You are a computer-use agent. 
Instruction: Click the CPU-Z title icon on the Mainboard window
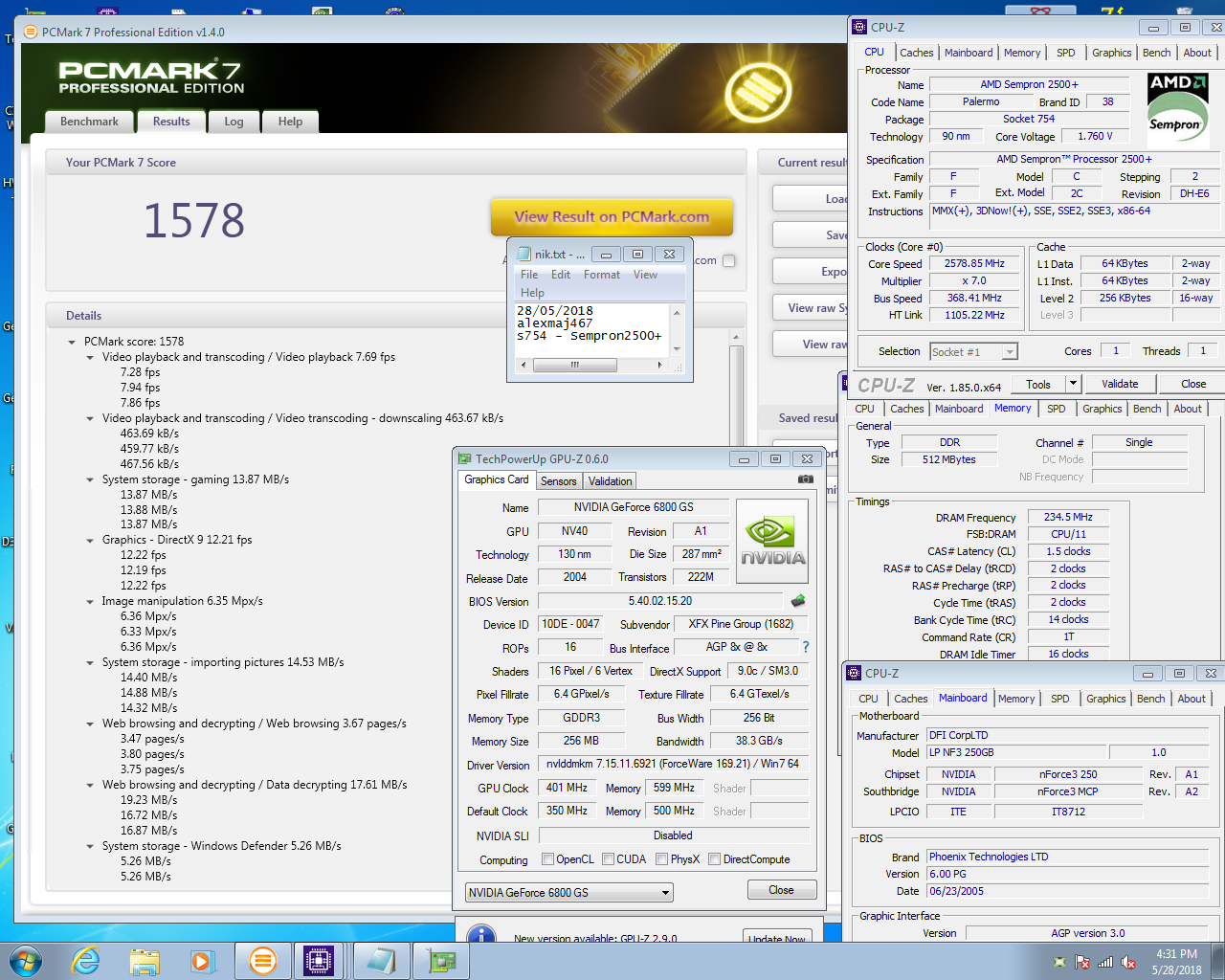click(x=855, y=673)
